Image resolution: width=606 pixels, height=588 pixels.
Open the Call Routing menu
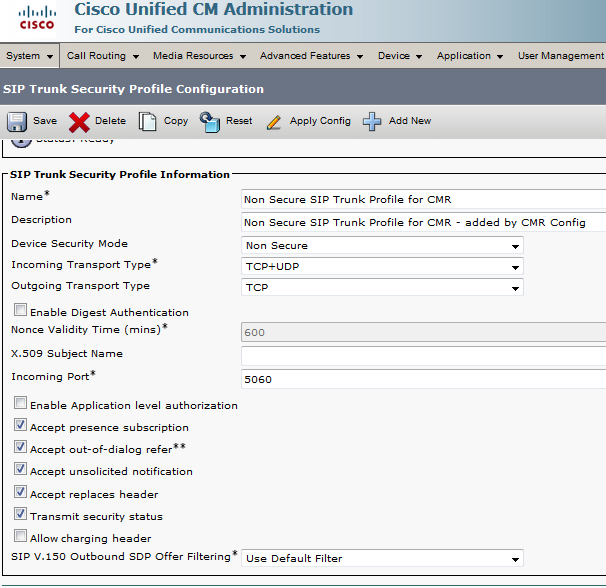(x=102, y=56)
